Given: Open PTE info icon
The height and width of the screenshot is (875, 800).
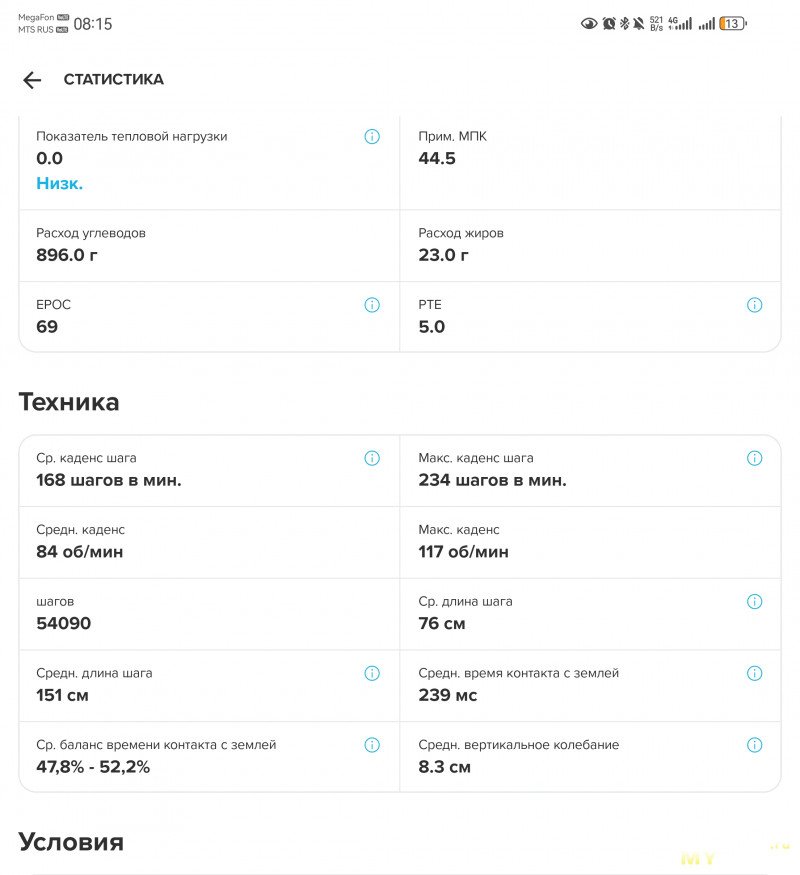Looking at the screenshot, I should coord(754,305).
